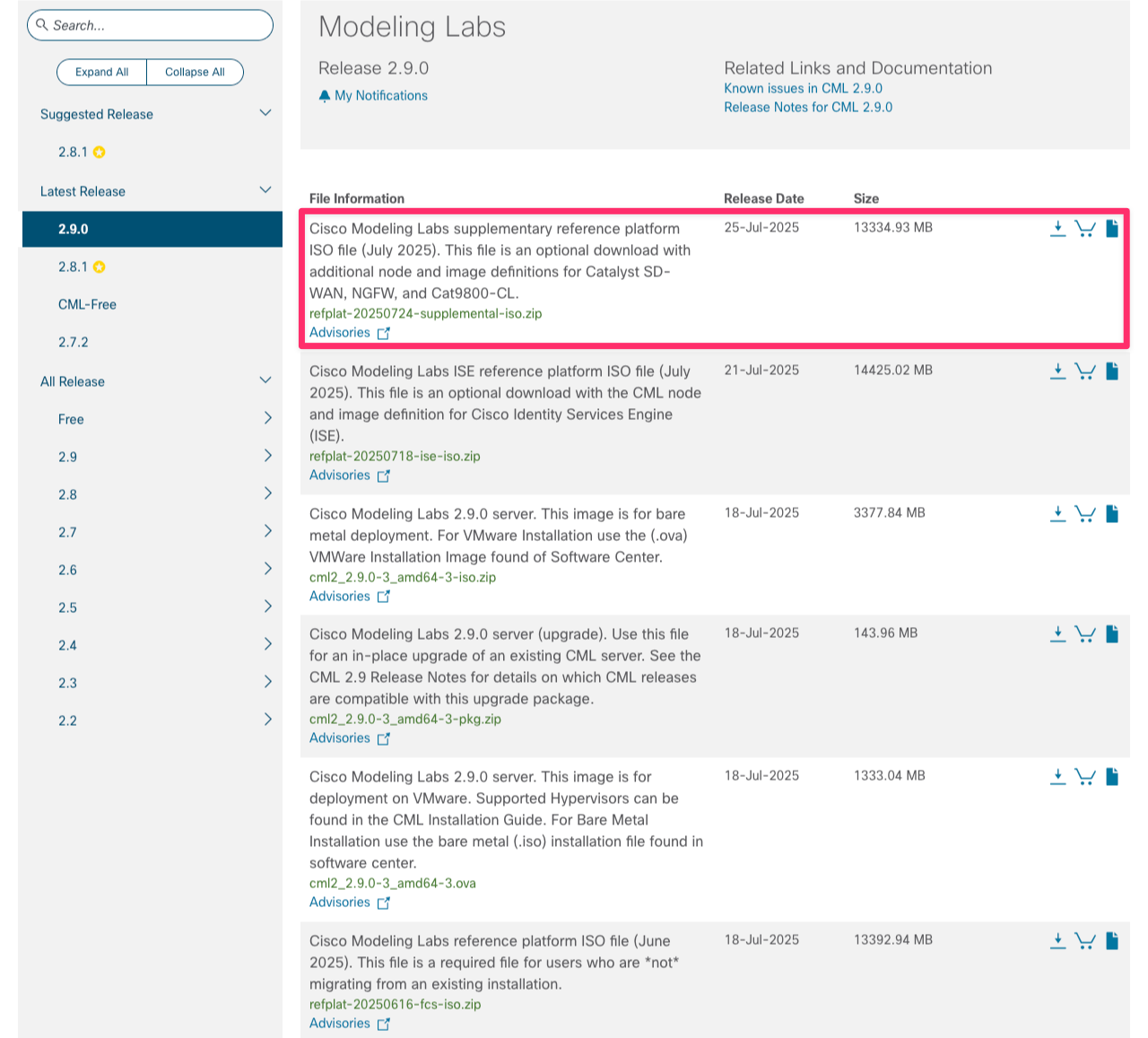Expand the 2.3 release group

(267, 682)
